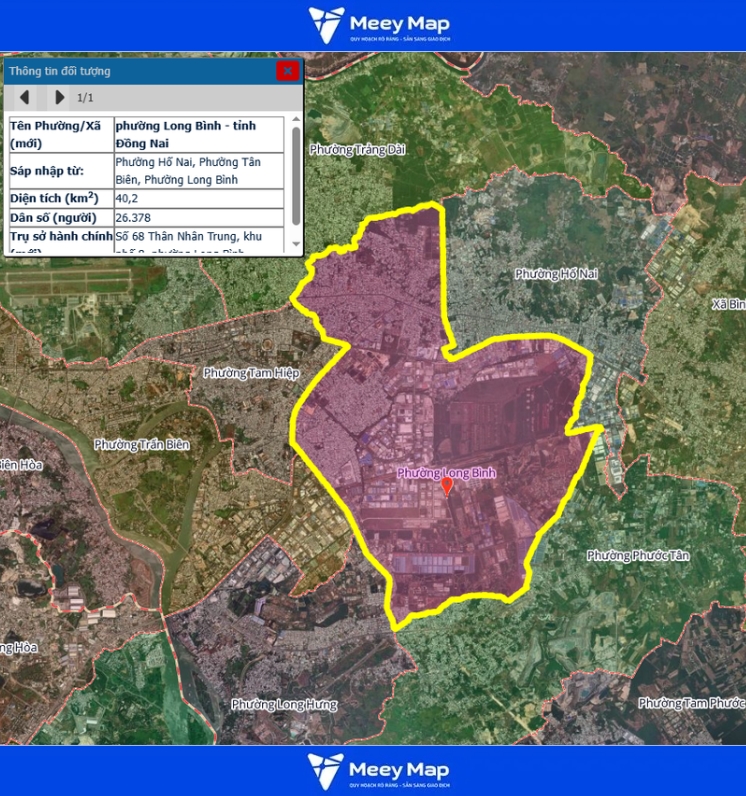Choose Phường Phước Tân on the map
This screenshot has height=796, width=746.
pyautogui.click(x=638, y=555)
